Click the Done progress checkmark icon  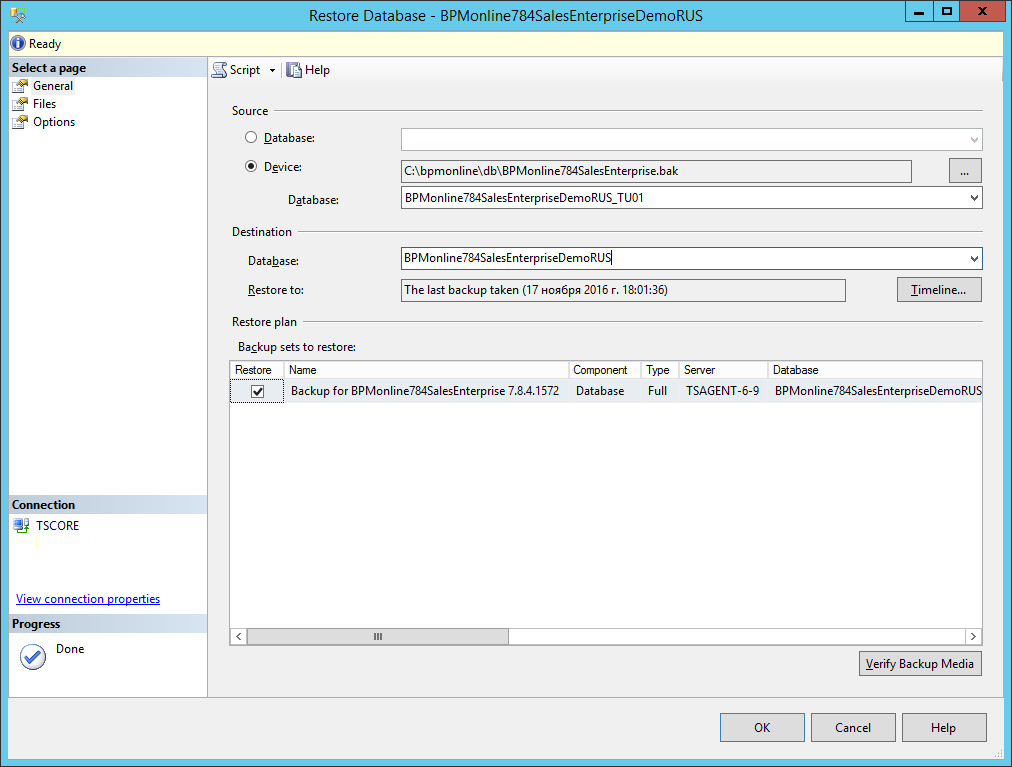[x=33, y=656]
